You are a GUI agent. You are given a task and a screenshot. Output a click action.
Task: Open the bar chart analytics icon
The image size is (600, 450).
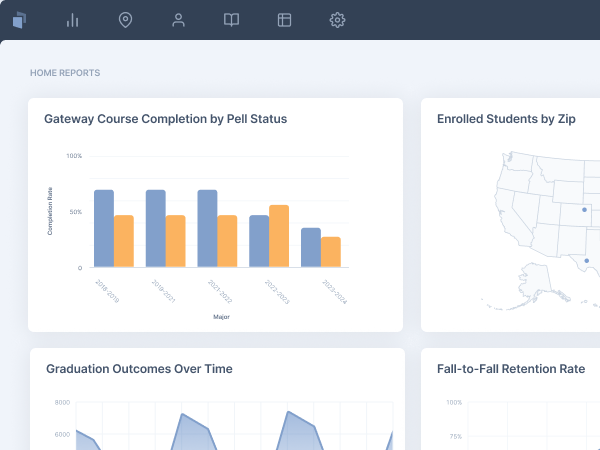point(72,20)
